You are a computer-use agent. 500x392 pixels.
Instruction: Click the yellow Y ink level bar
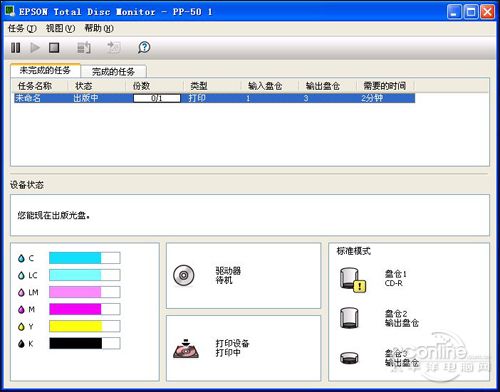tap(85, 326)
